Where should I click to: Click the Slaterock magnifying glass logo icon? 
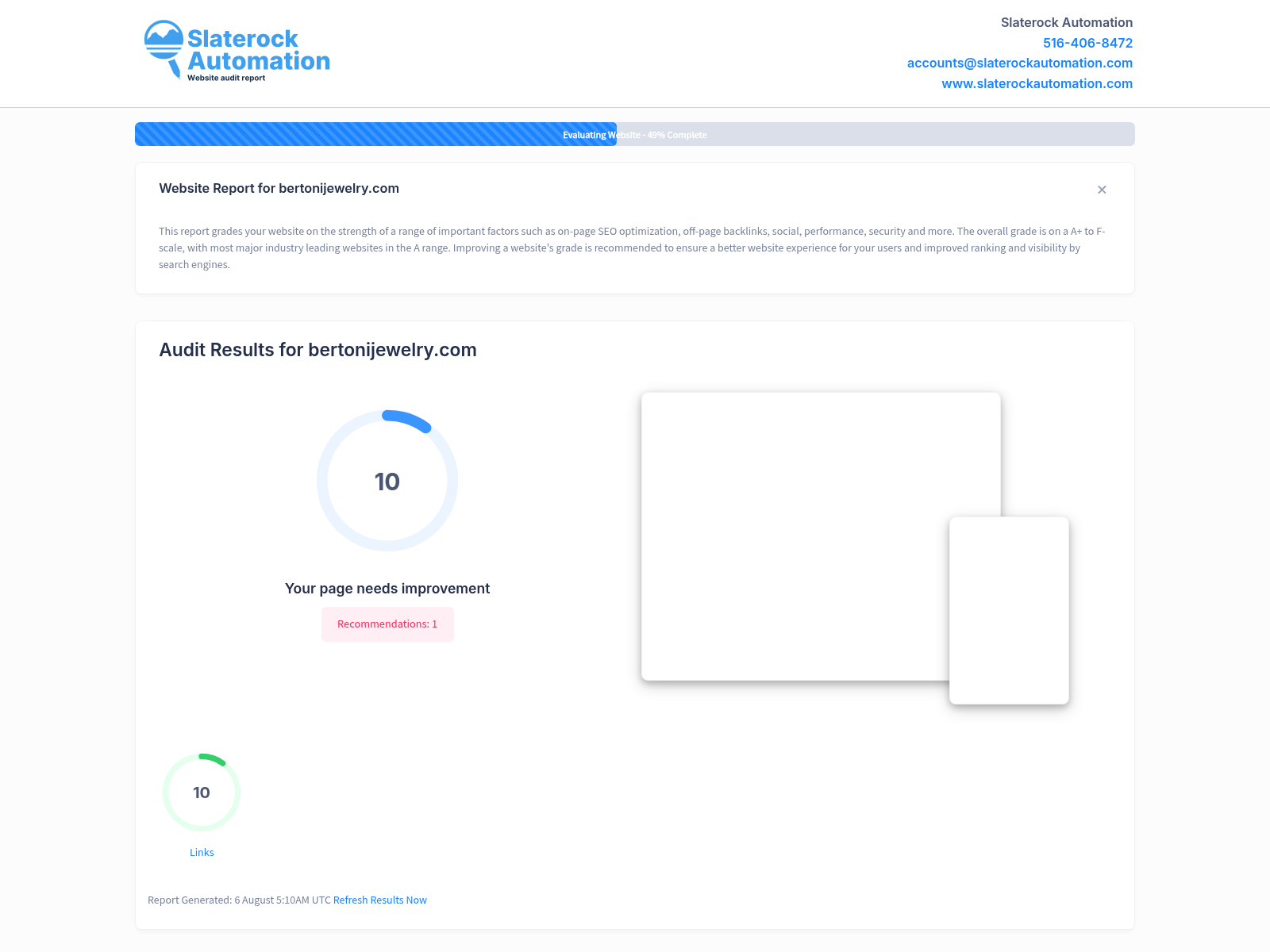click(x=164, y=48)
